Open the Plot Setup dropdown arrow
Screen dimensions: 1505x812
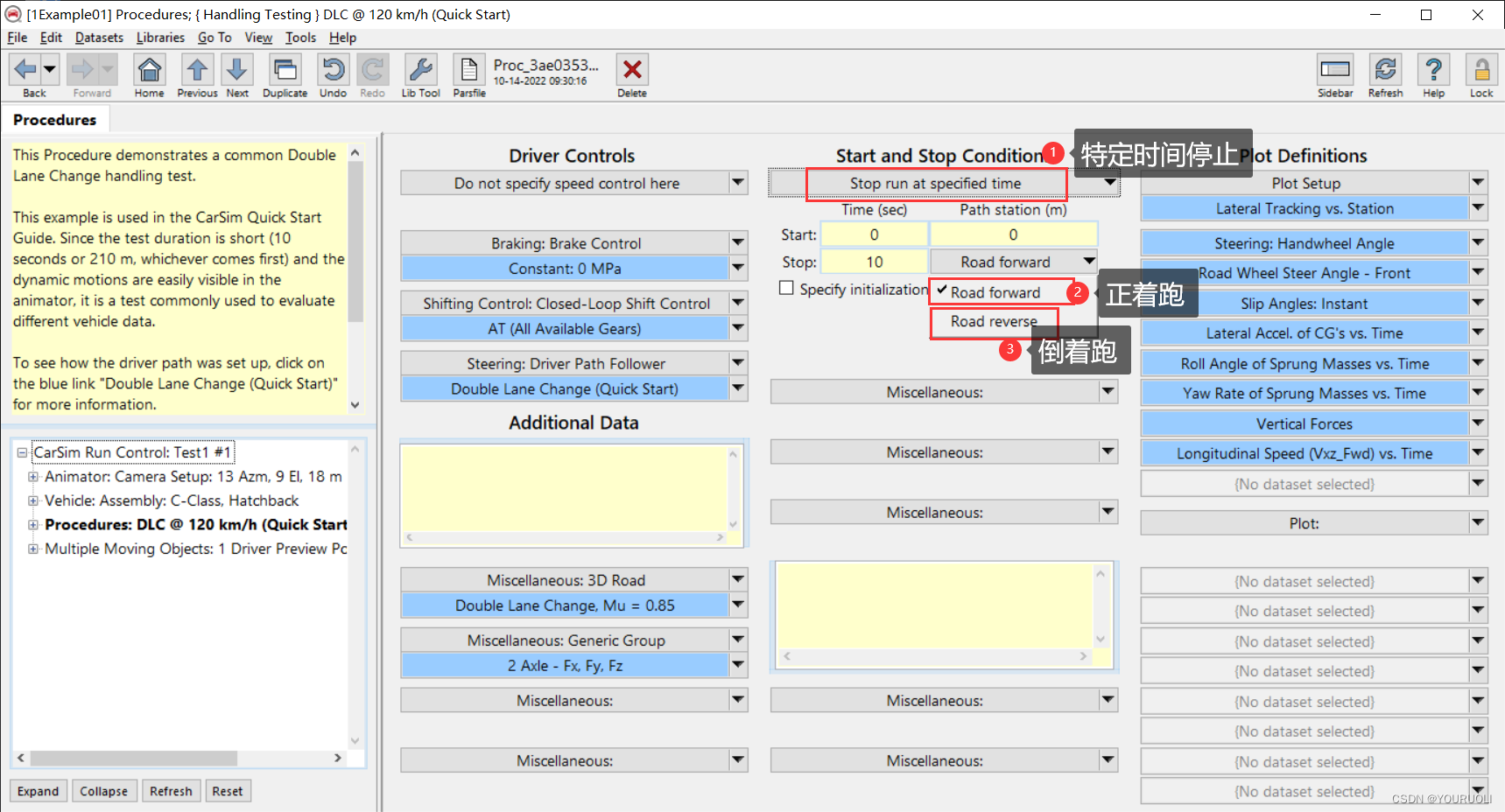point(1478,183)
